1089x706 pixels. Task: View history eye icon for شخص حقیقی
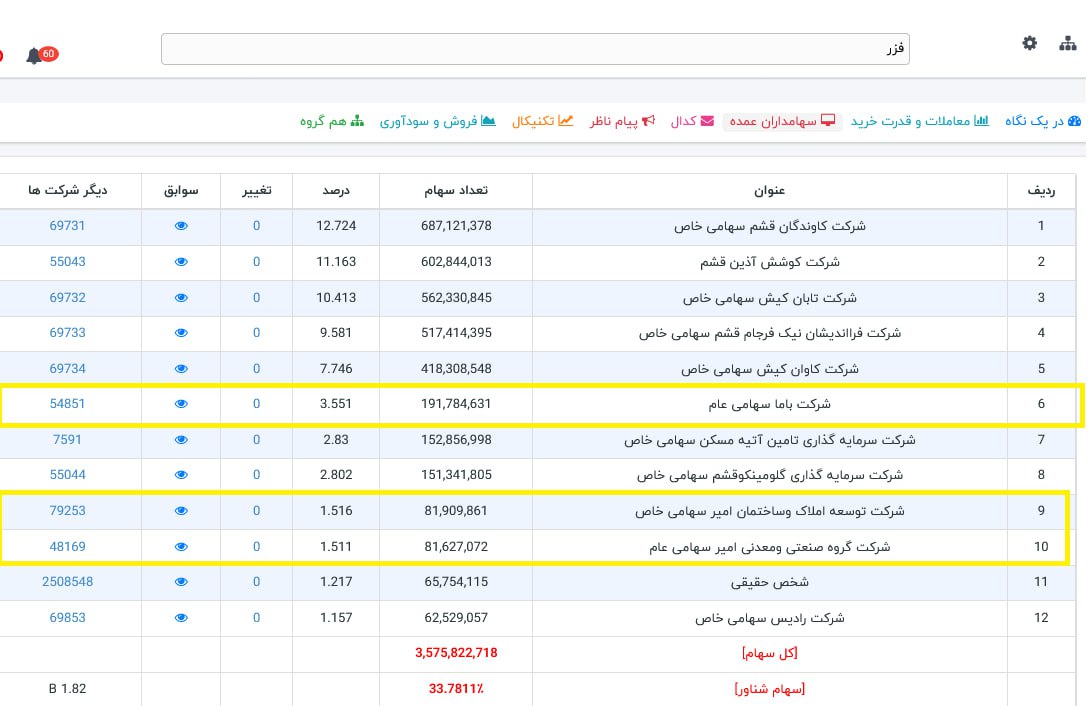181,582
